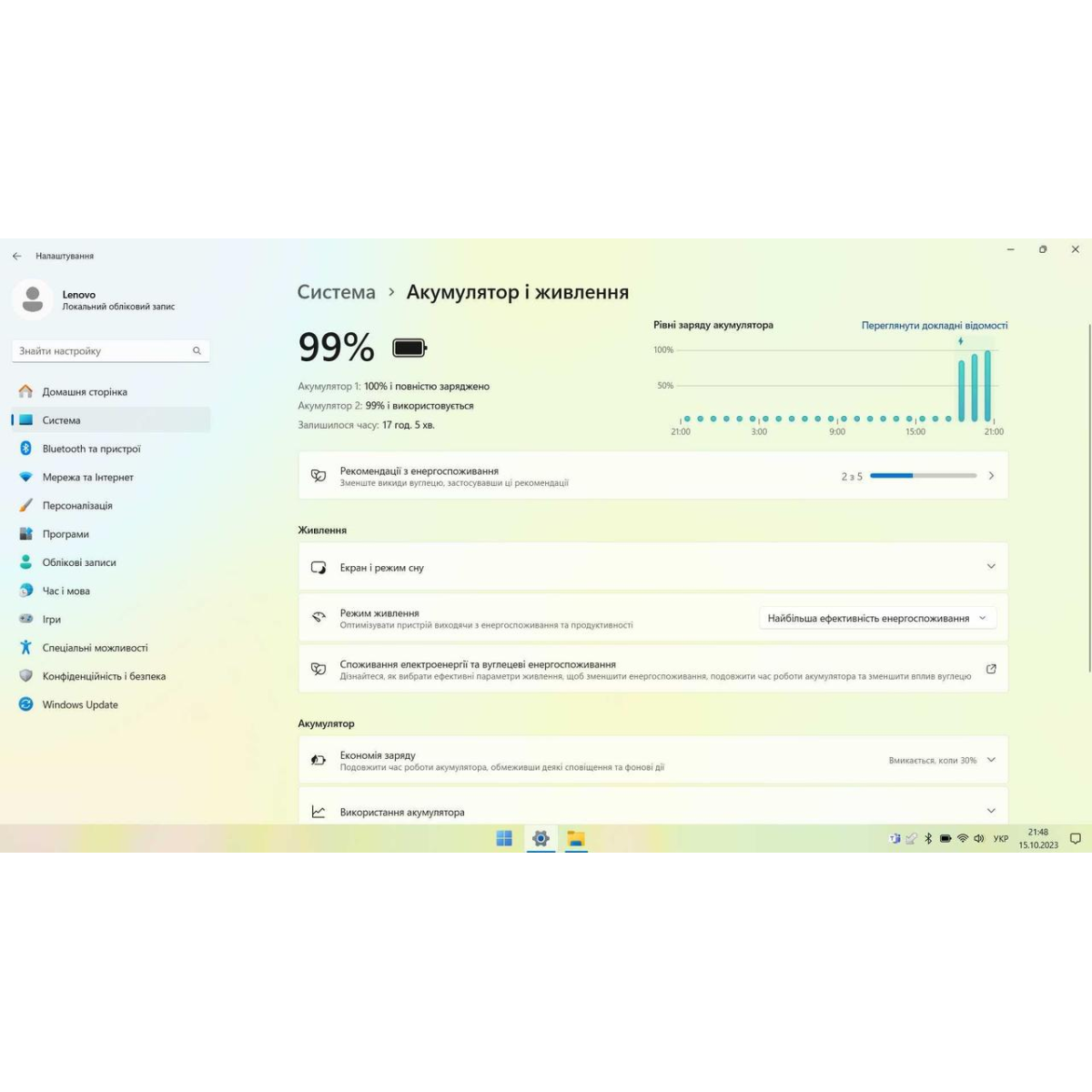This screenshot has width=1092, height=1092.
Task: Expand the Використання акумулятора section
Action: (x=991, y=811)
